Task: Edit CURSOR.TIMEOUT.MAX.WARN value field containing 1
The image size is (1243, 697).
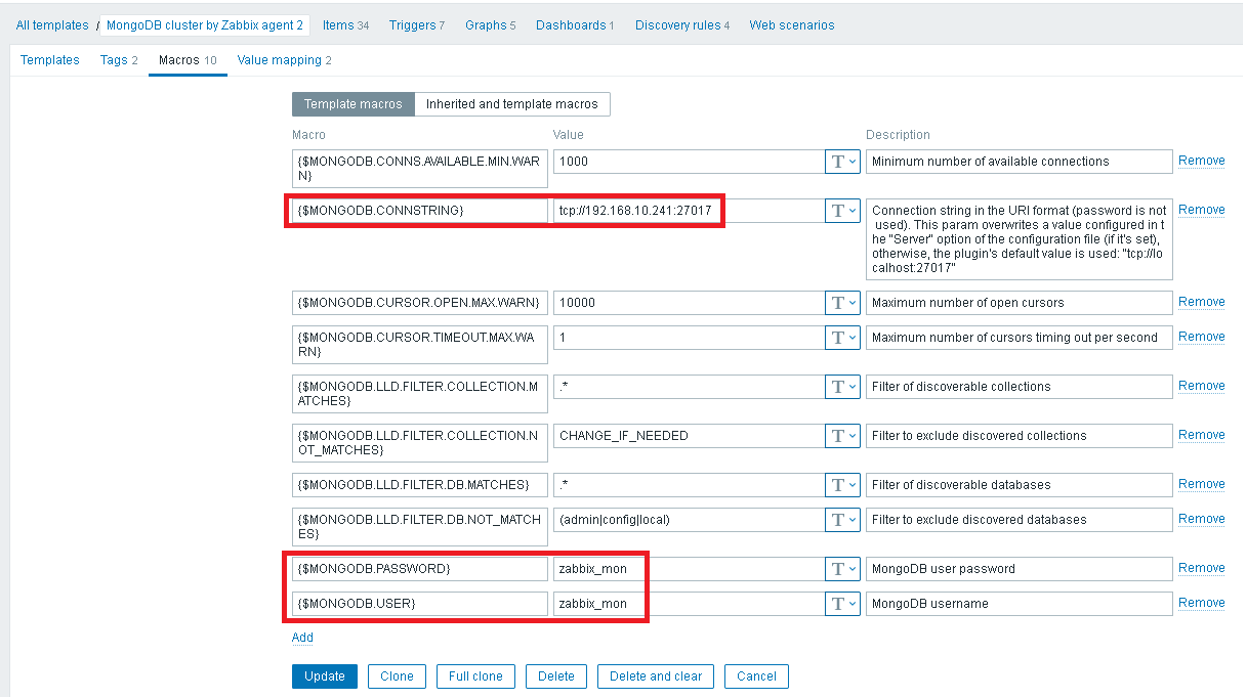Action: (x=689, y=337)
